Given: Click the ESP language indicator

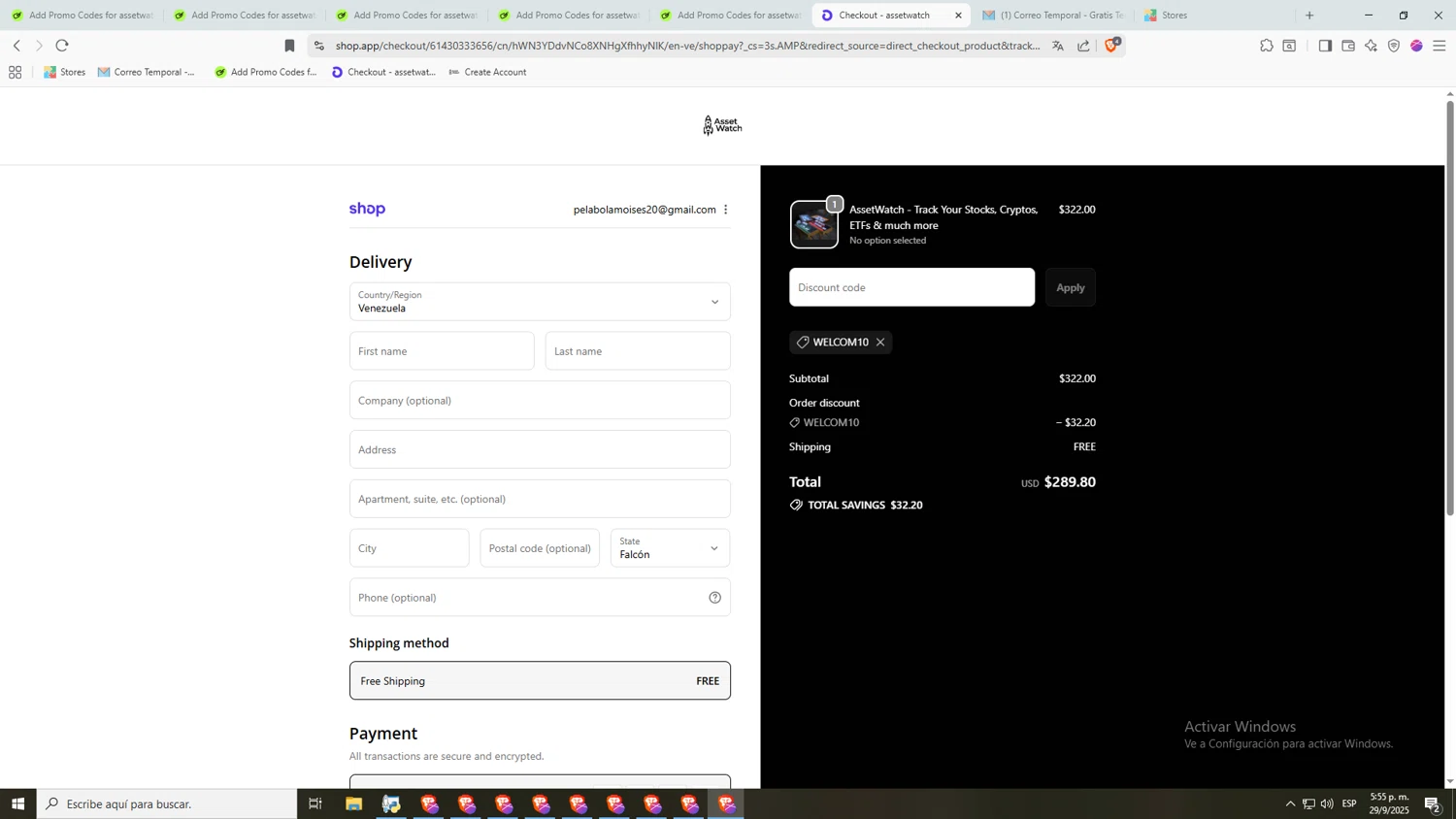Looking at the screenshot, I should point(1349,803).
